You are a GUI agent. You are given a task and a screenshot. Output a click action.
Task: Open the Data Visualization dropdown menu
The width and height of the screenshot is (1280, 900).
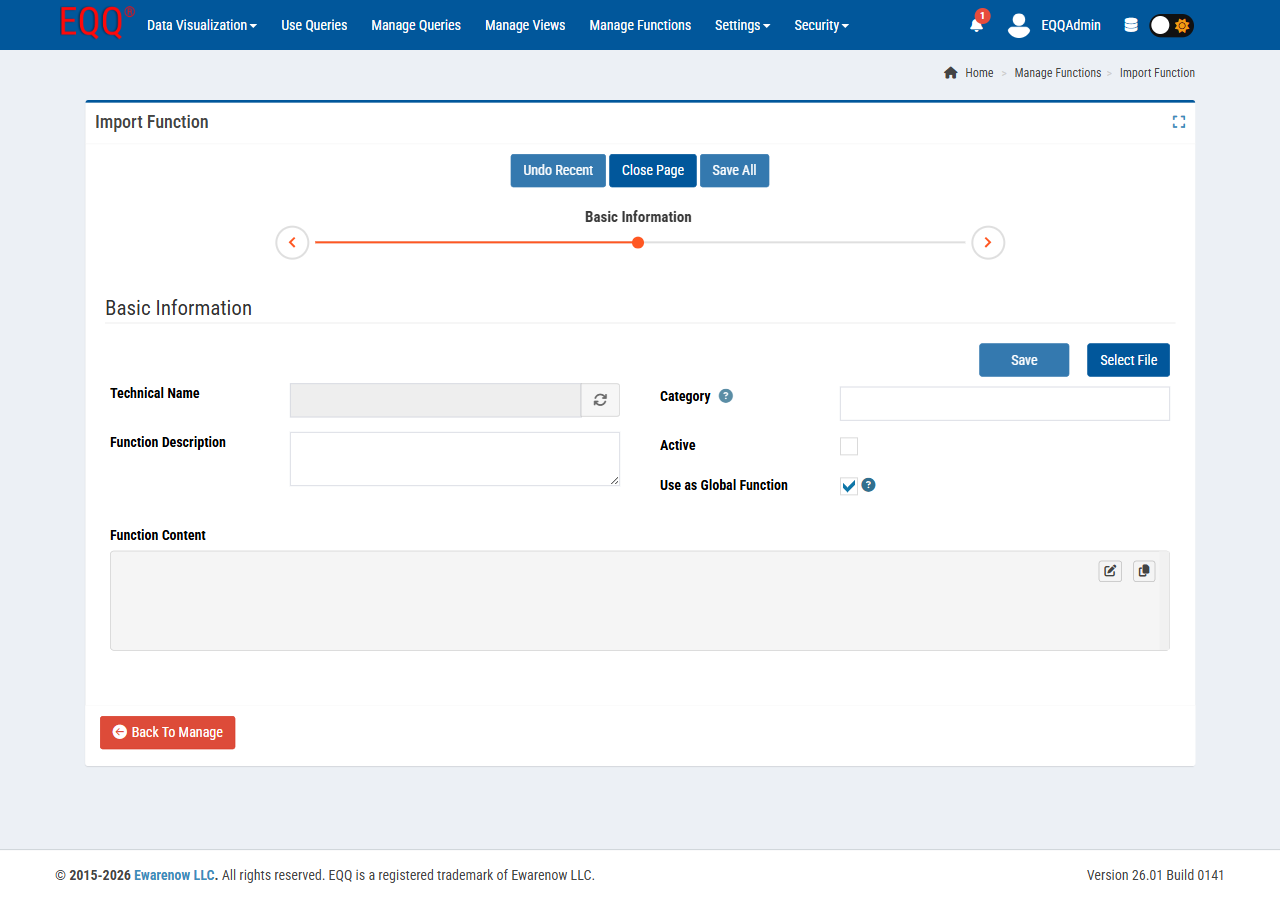pyautogui.click(x=201, y=25)
